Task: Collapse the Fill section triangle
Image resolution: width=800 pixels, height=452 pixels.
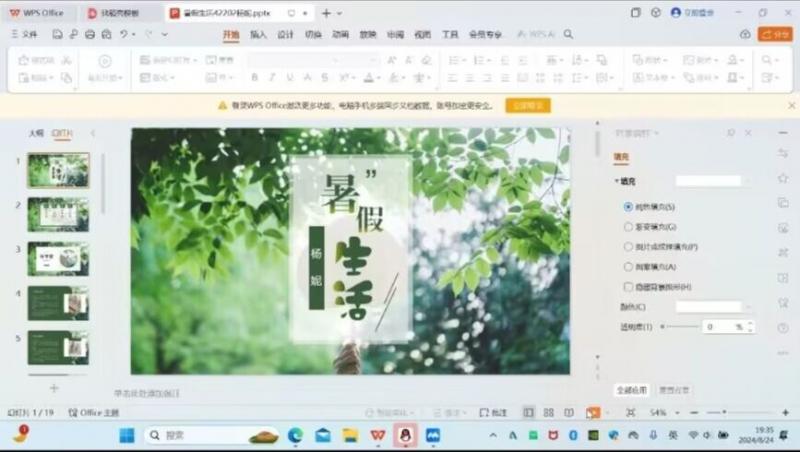Action: pos(616,181)
